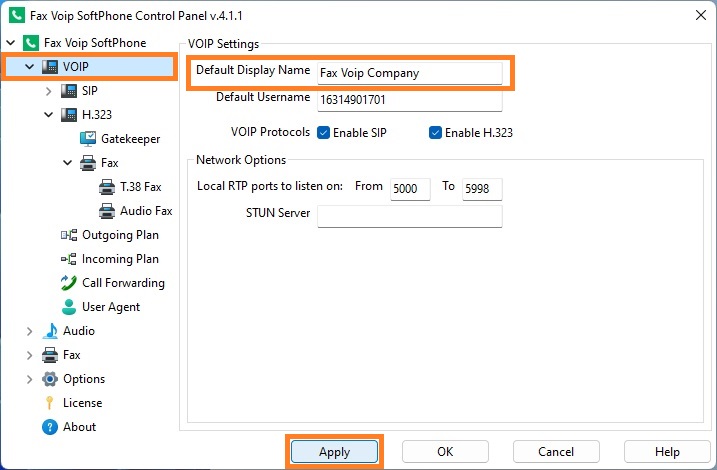Image resolution: width=717 pixels, height=470 pixels.
Task: Expand the Audio tree node
Action: [30, 331]
